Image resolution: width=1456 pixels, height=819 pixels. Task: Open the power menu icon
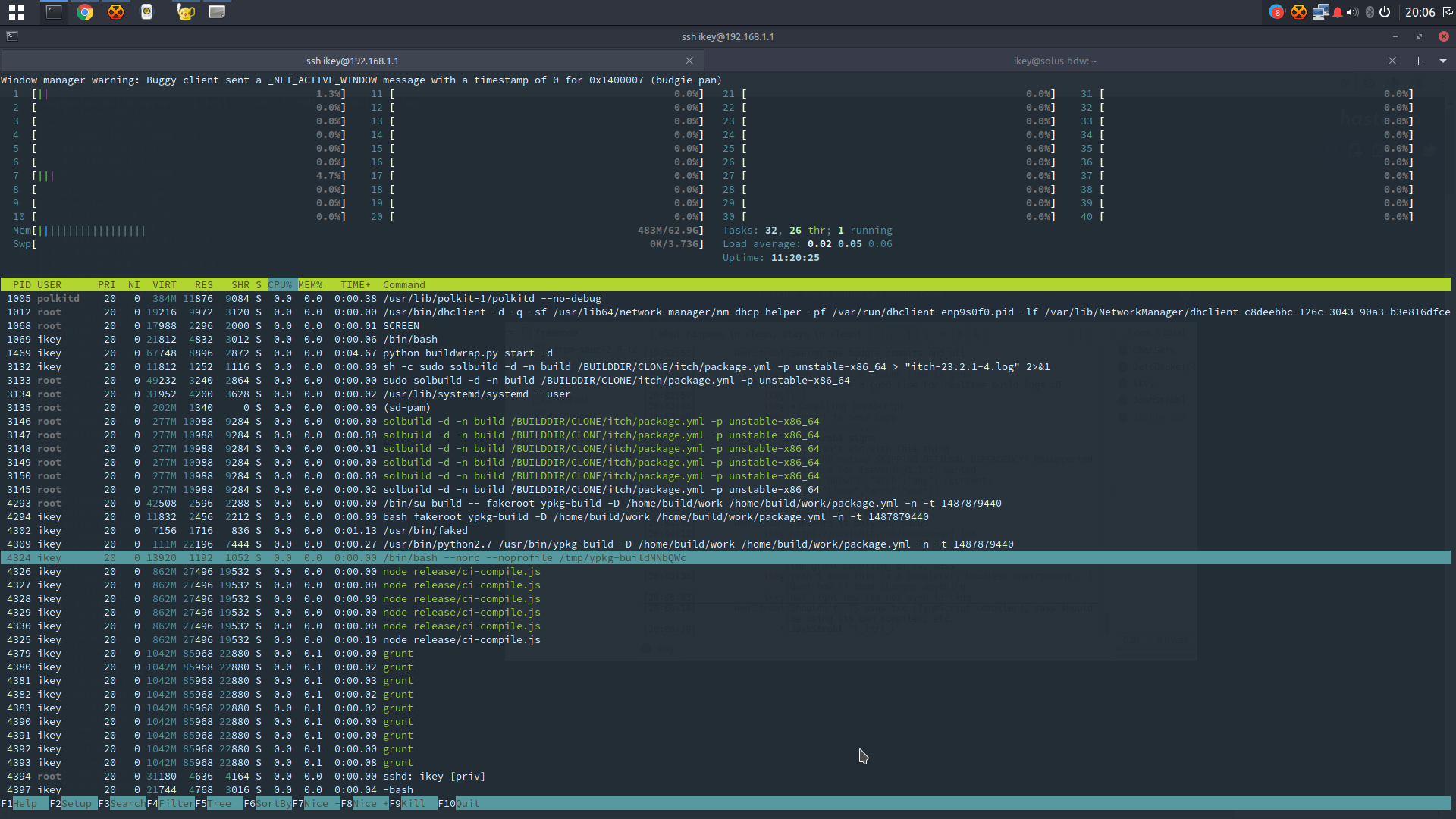pyautogui.click(x=1385, y=12)
